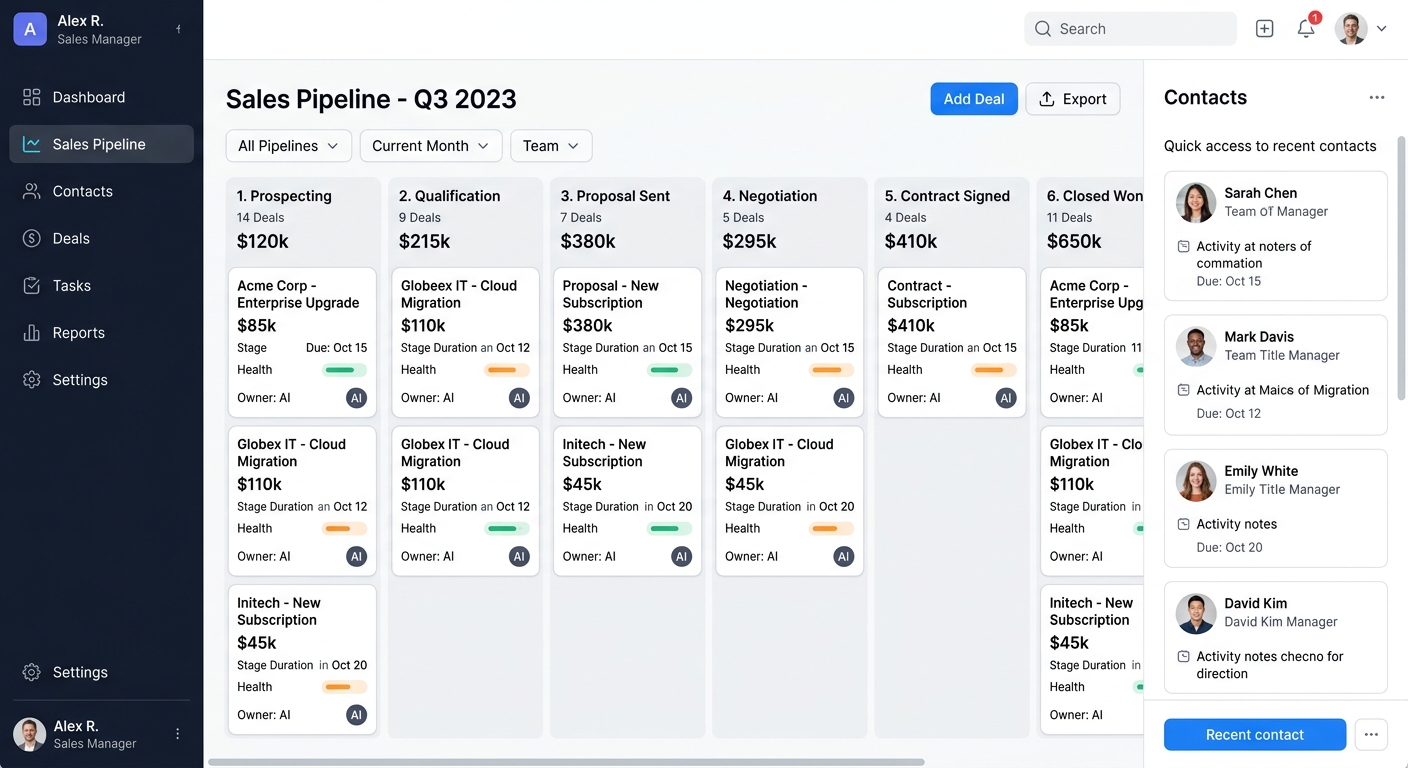Click the search magnifier icon
The width and height of the screenshot is (1408, 768).
coord(1043,29)
